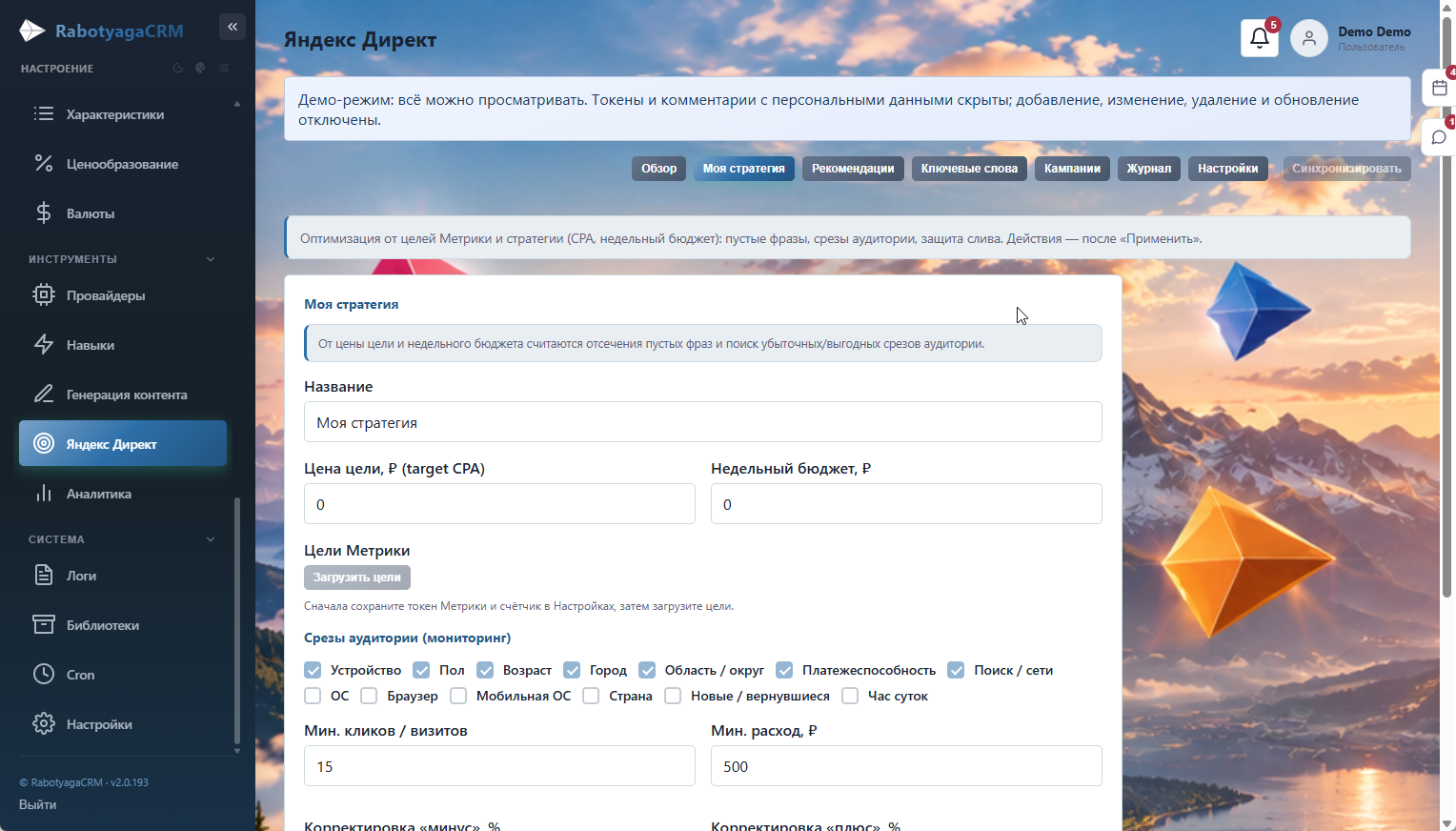Focus the Цена цели target CPA field
This screenshot has width=1456, height=831.
499,504
